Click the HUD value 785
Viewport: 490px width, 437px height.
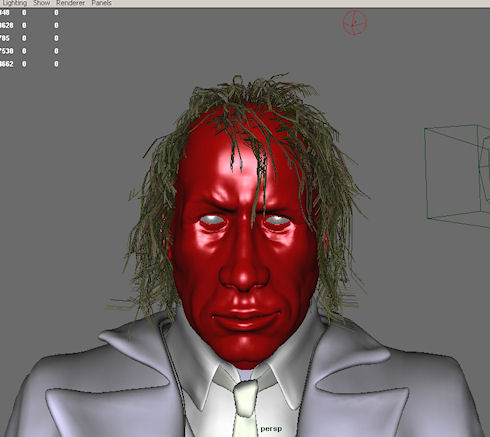coord(5,38)
